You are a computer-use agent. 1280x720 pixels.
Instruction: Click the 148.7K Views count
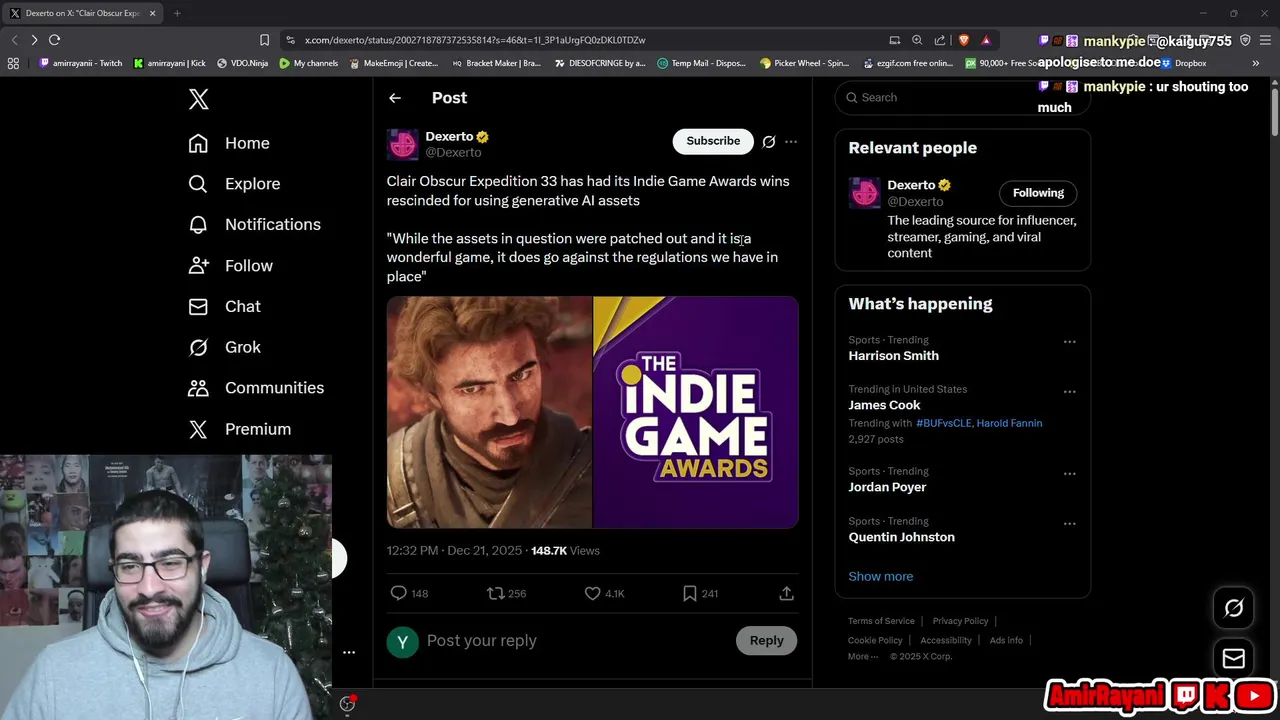[x=565, y=551]
